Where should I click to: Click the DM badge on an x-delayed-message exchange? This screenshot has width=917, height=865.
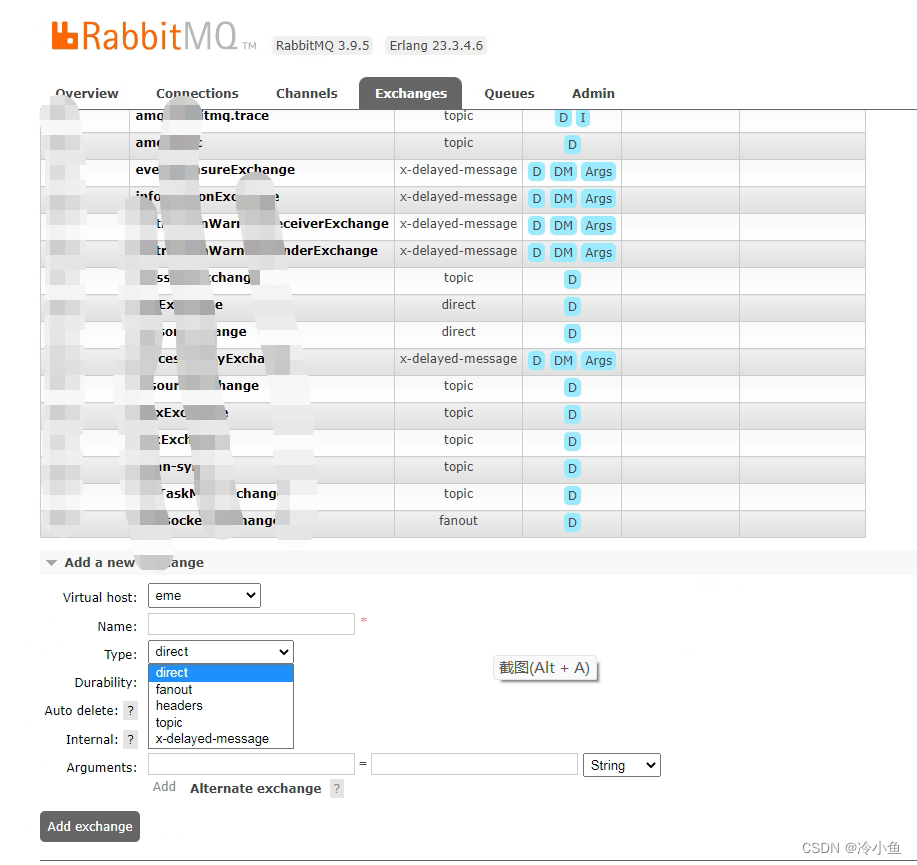(x=563, y=171)
